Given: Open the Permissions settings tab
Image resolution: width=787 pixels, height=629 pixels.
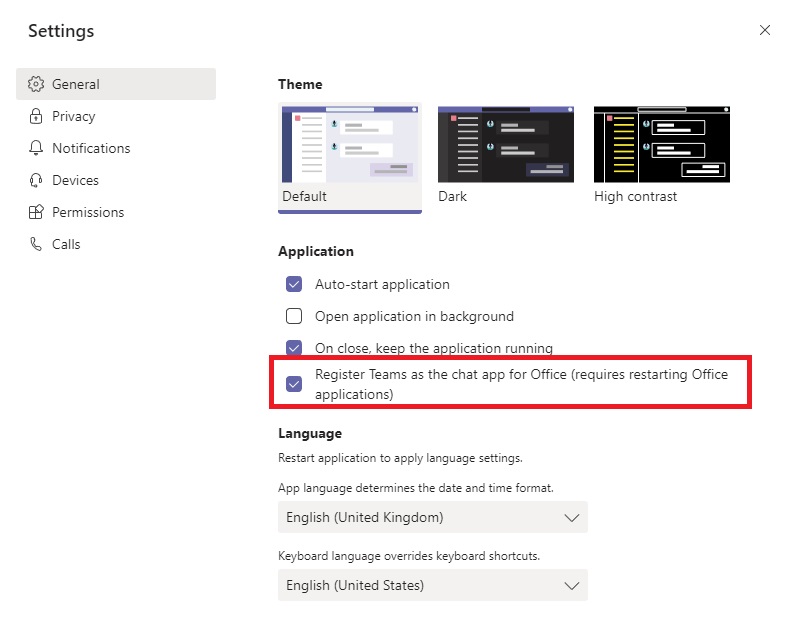Looking at the screenshot, I should (116, 212).
